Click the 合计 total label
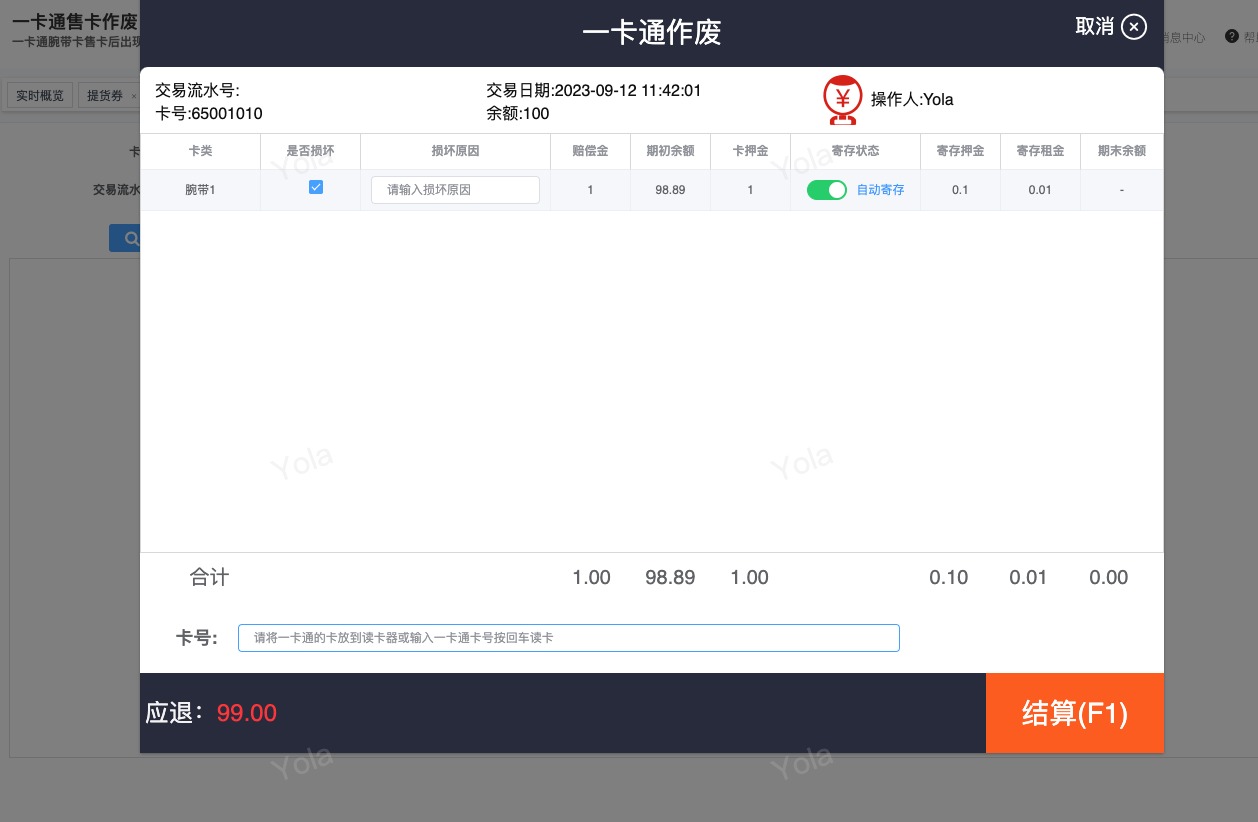Viewport: 1258px width, 822px height. 209,577
